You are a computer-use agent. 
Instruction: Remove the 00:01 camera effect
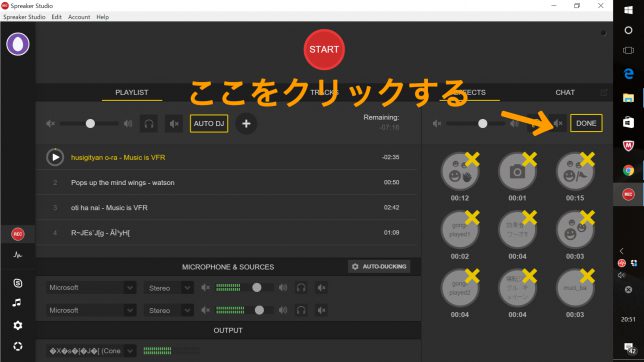(529, 159)
